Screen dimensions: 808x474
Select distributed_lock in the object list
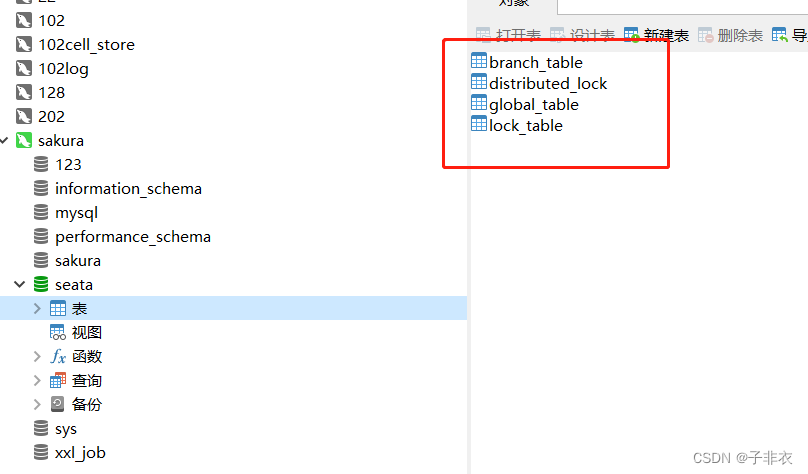(x=548, y=83)
